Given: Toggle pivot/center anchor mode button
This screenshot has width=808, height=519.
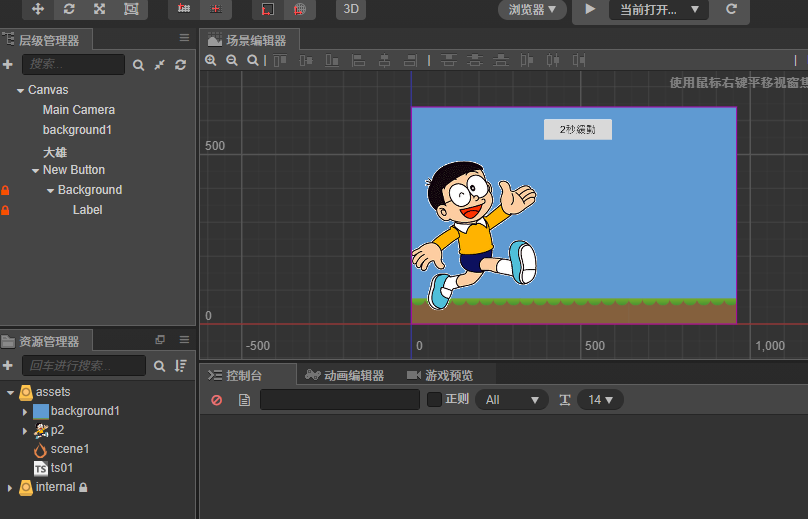Looking at the screenshot, I should click(184, 9).
